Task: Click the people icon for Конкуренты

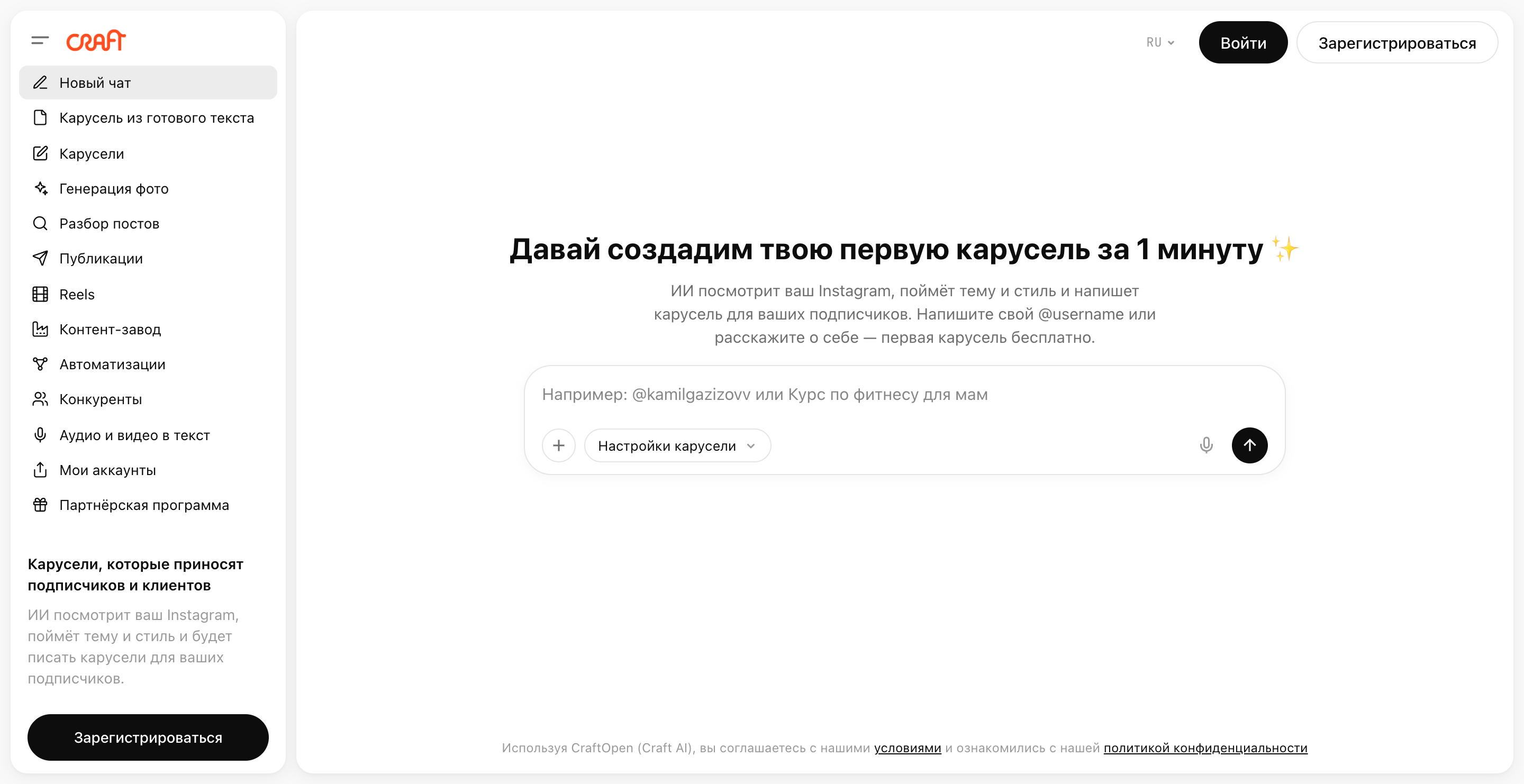Action: 40,399
